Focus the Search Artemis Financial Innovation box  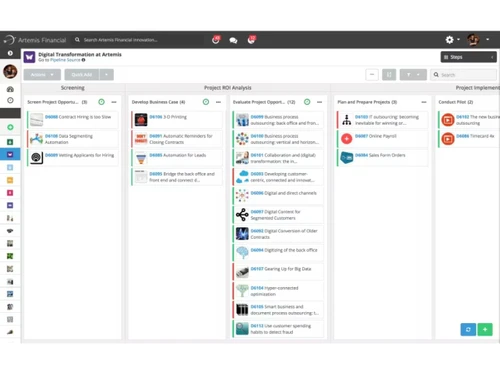[x=138, y=40]
